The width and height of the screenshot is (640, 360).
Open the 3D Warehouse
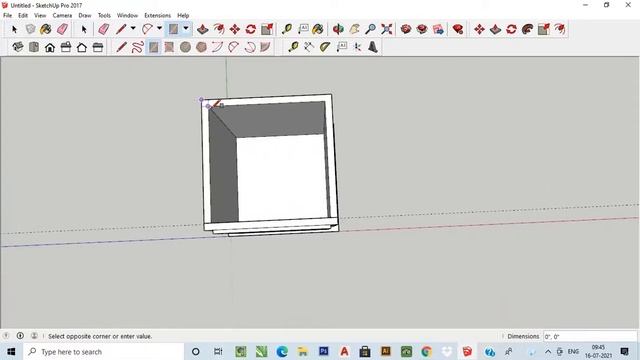click(x=406, y=29)
